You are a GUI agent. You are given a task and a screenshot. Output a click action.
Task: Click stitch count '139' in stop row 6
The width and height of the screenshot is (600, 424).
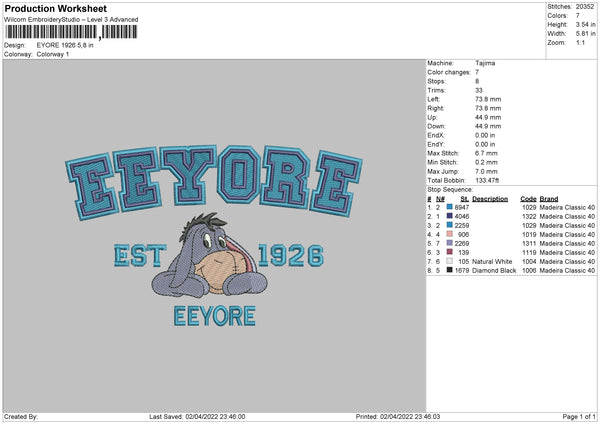point(463,253)
